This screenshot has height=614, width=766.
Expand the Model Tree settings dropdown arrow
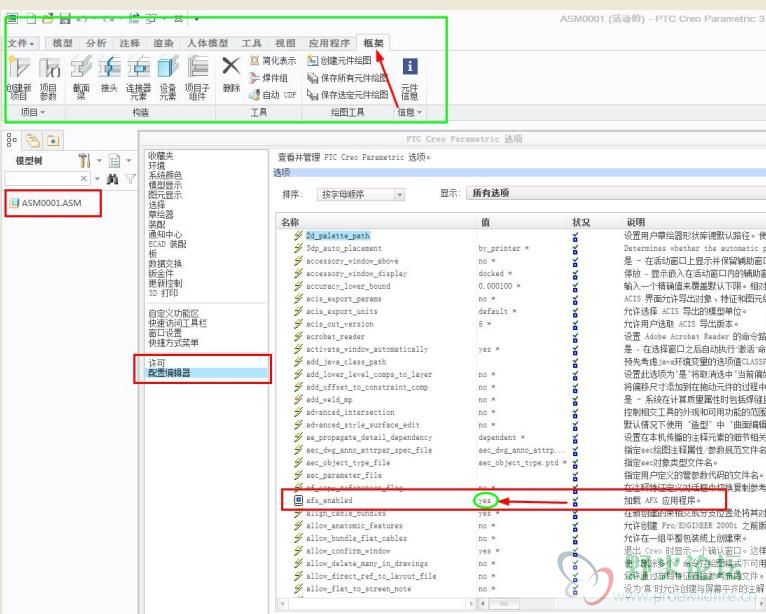tap(99, 160)
